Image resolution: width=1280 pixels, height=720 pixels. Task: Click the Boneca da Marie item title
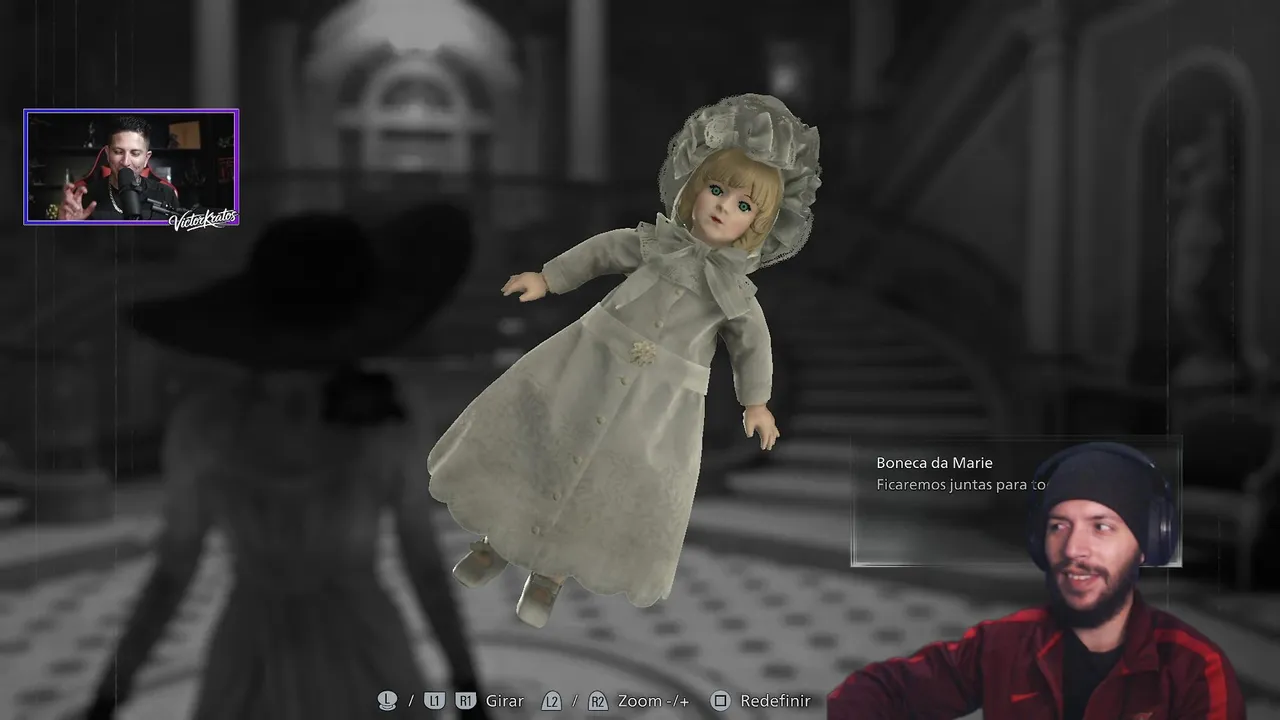click(x=934, y=463)
